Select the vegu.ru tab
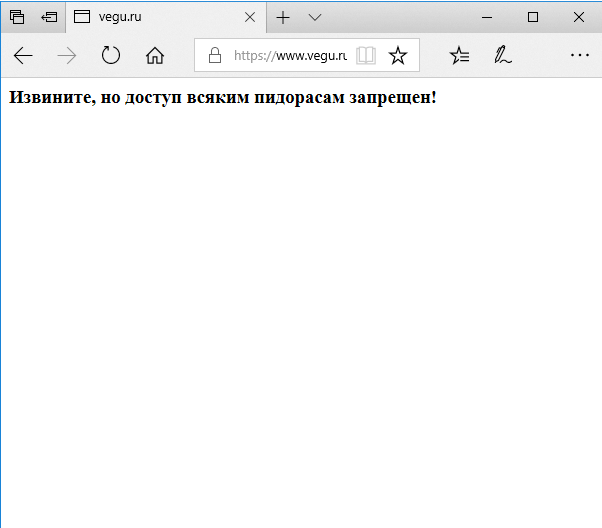602x528 pixels. click(150, 17)
